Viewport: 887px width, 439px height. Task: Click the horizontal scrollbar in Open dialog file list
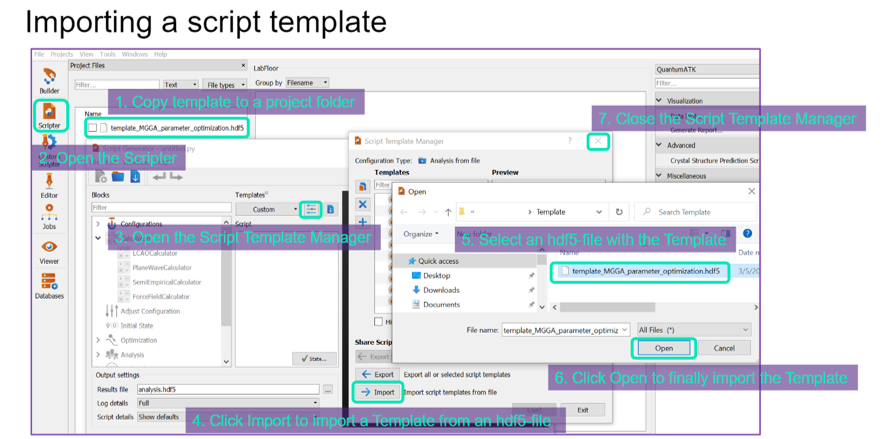click(x=608, y=307)
